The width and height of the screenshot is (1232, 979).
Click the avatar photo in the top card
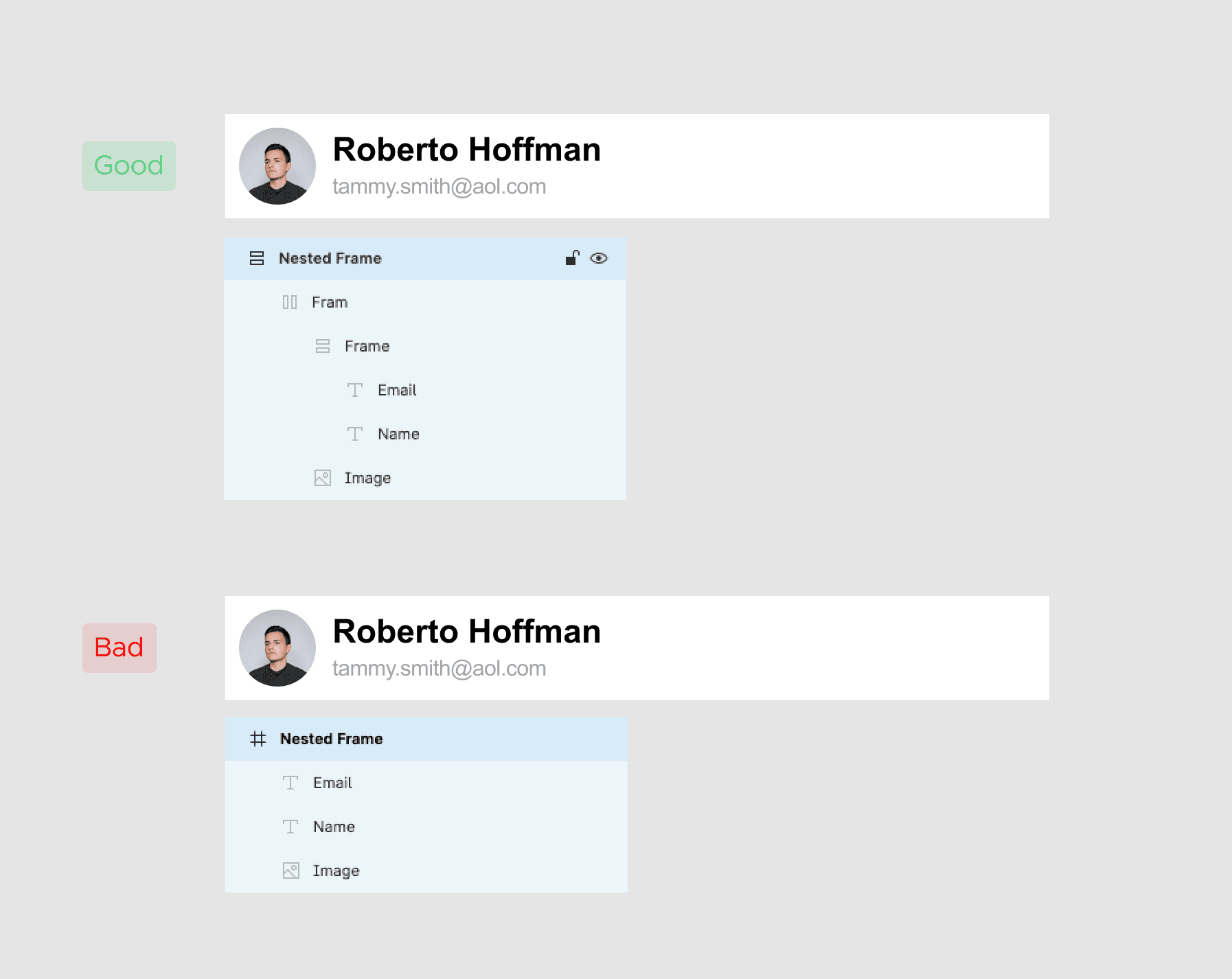[x=277, y=166]
